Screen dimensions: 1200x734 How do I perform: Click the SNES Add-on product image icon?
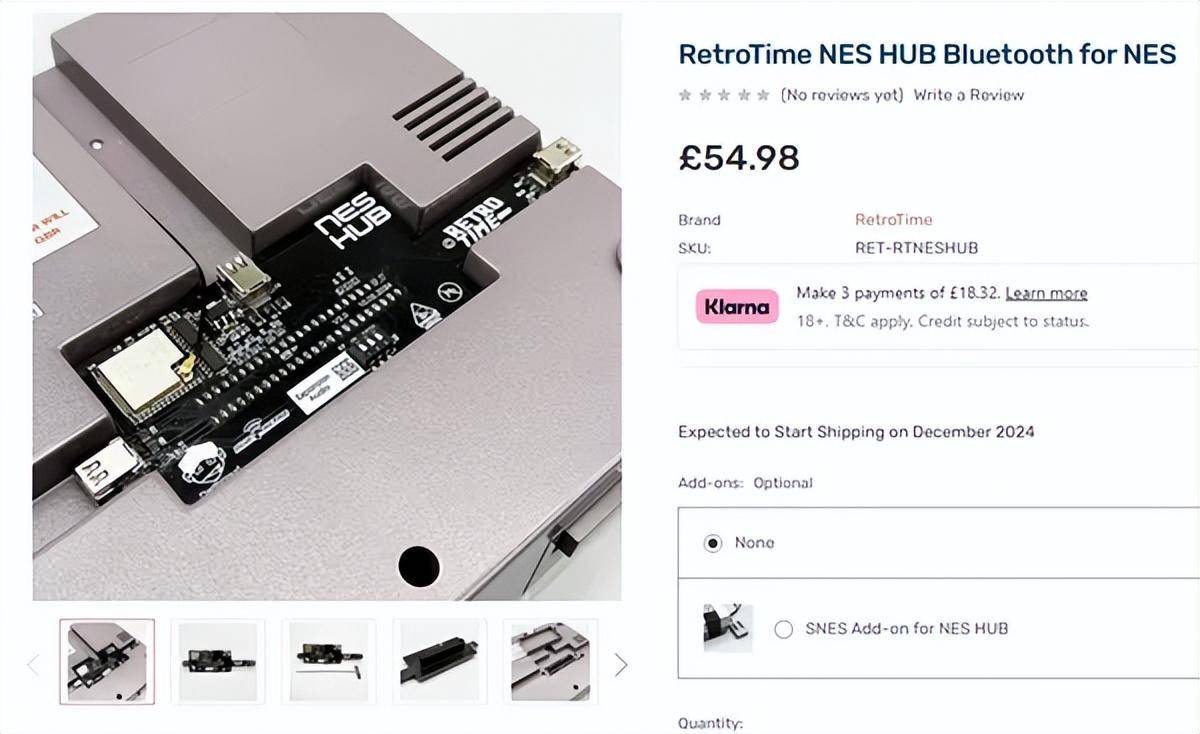[728, 628]
